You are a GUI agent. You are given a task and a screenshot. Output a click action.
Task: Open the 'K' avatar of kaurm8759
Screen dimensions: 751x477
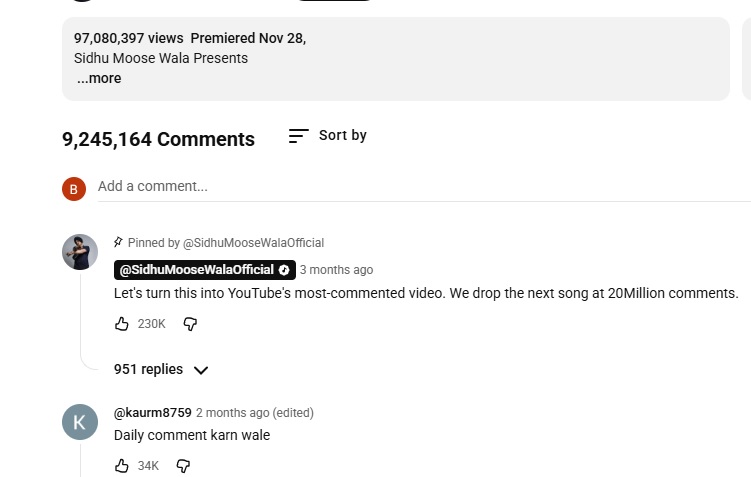[80, 422]
